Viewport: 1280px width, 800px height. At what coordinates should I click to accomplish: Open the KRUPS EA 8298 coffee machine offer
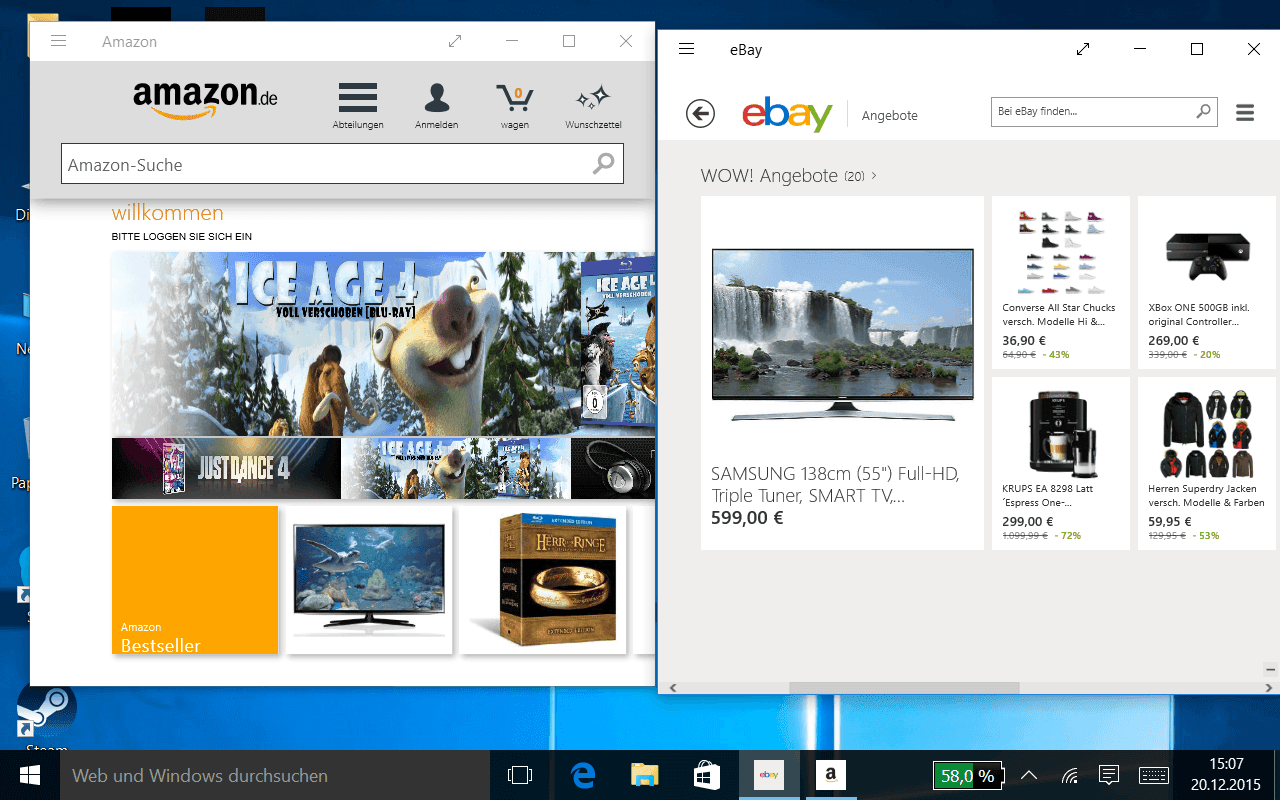pos(1061,463)
